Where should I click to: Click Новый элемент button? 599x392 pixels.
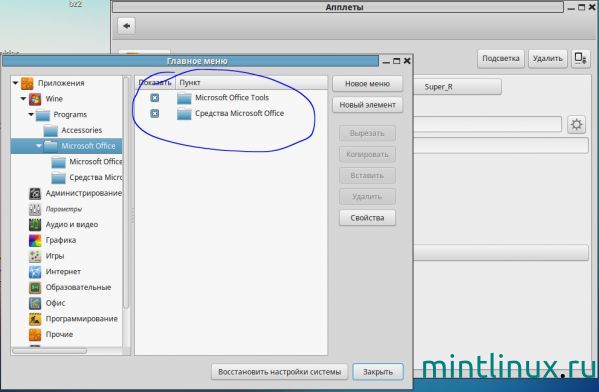tap(367, 105)
